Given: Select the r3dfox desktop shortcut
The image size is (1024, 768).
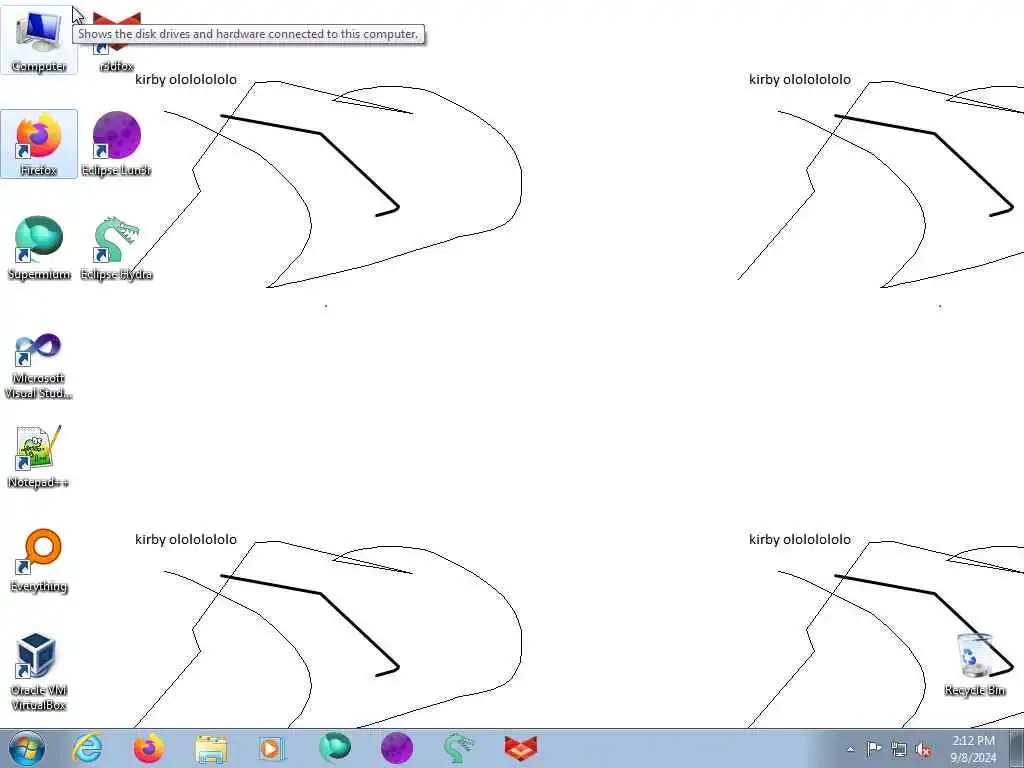Looking at the screenshot, I should [x=116, y=40].
